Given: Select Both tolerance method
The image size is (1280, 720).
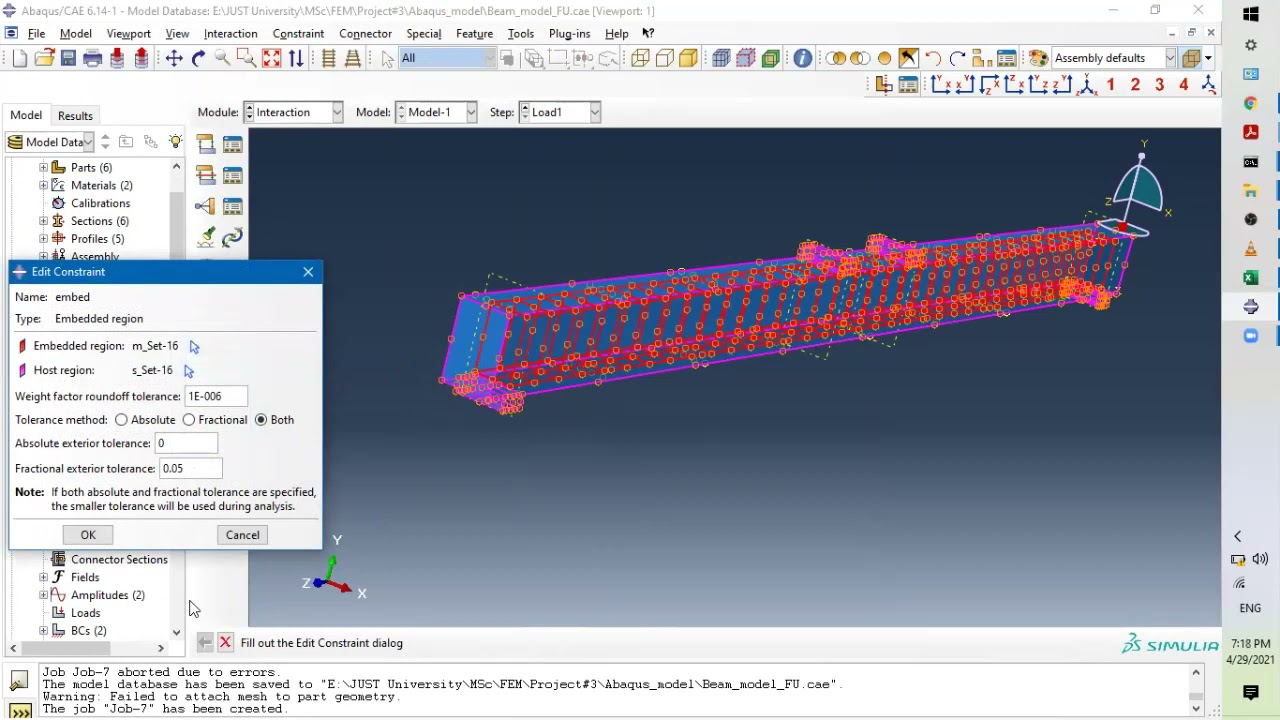Looking at the screenshot, I should point(261,420).
